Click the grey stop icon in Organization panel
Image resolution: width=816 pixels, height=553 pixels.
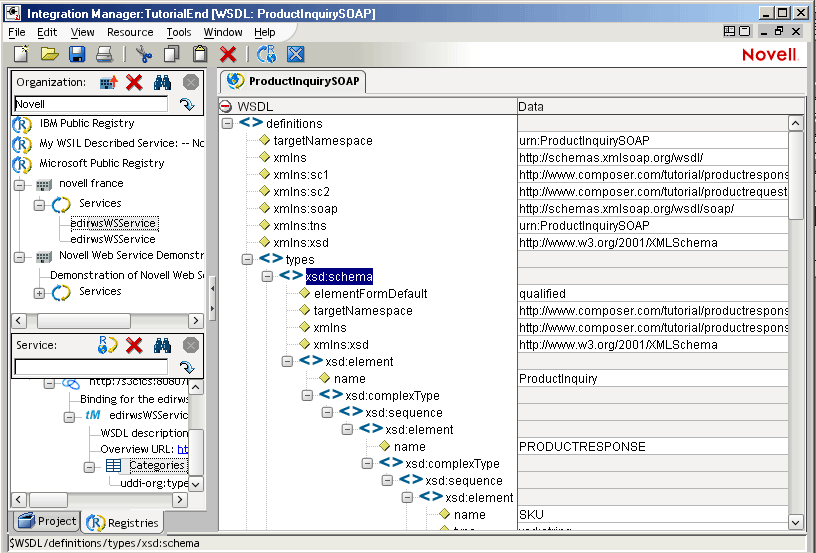190,82
